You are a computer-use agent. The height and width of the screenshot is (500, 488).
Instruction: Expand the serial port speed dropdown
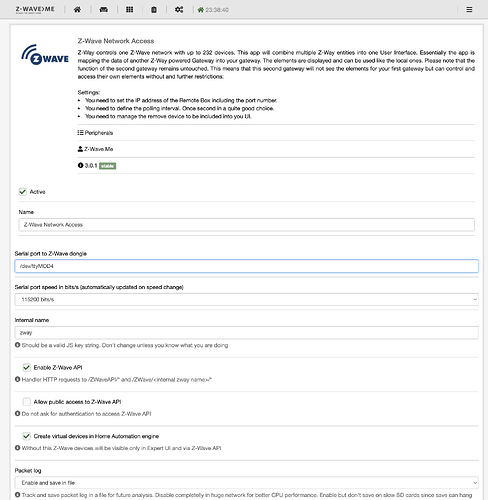[x=246, y=299]
